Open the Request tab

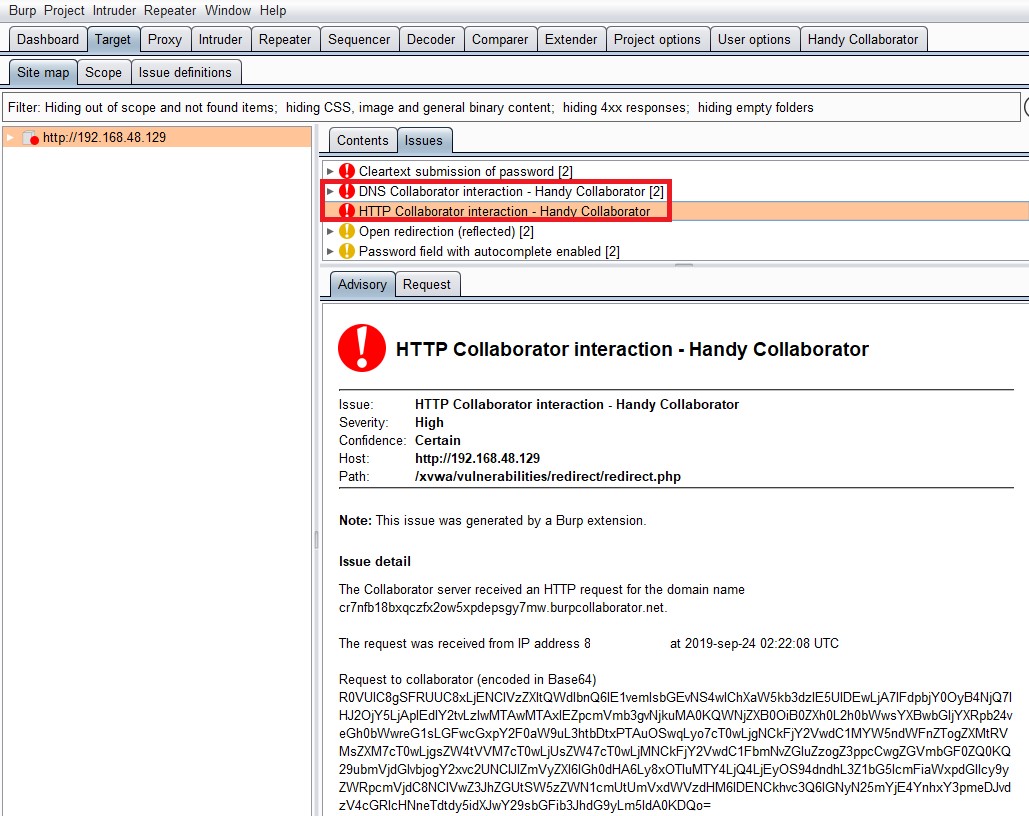point(427,284)
